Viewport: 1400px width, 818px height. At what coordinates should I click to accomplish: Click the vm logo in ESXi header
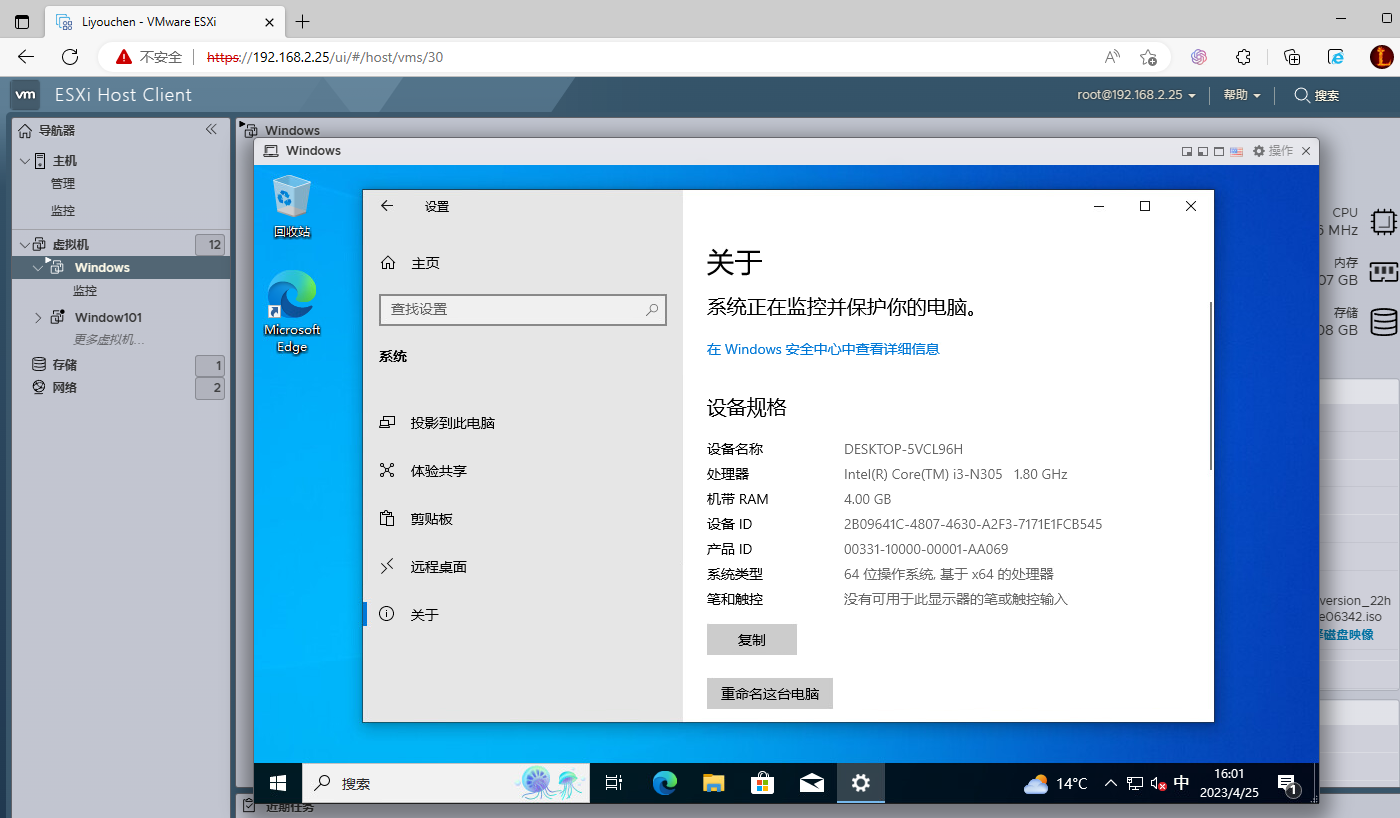[x=25, y=95]
